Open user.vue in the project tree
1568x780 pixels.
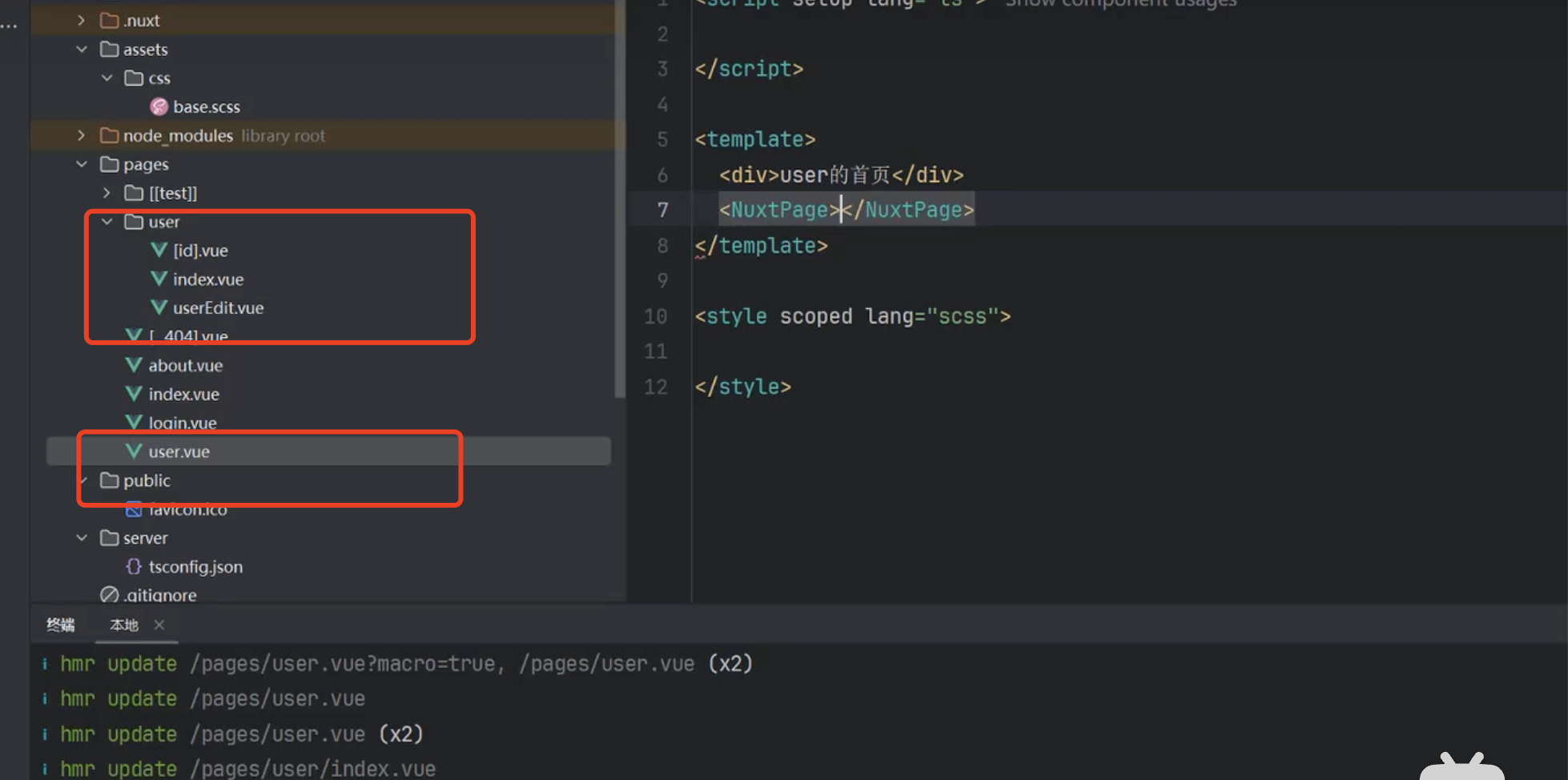coord(179,452)
